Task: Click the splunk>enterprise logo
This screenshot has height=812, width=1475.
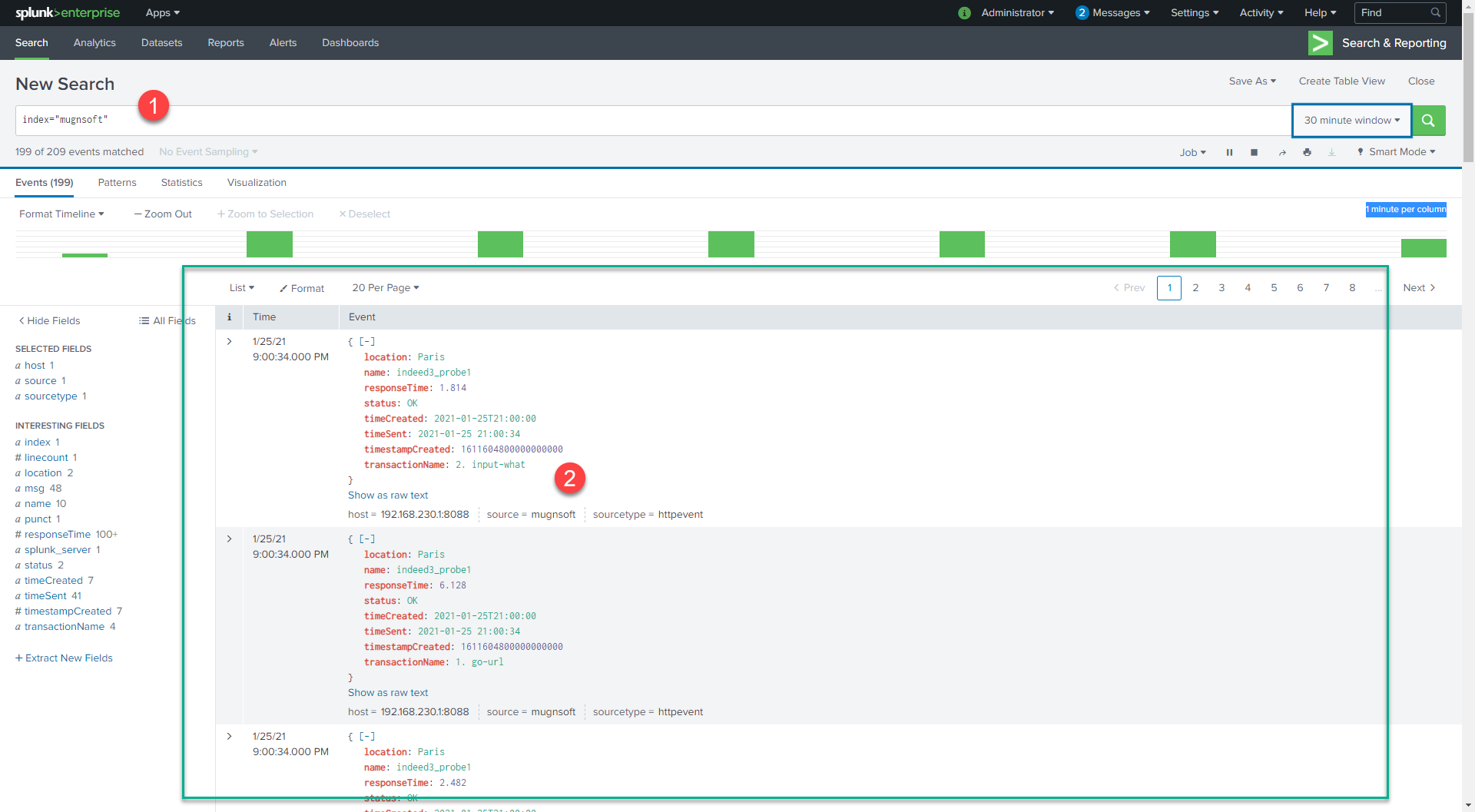Action: coord(68,13)
